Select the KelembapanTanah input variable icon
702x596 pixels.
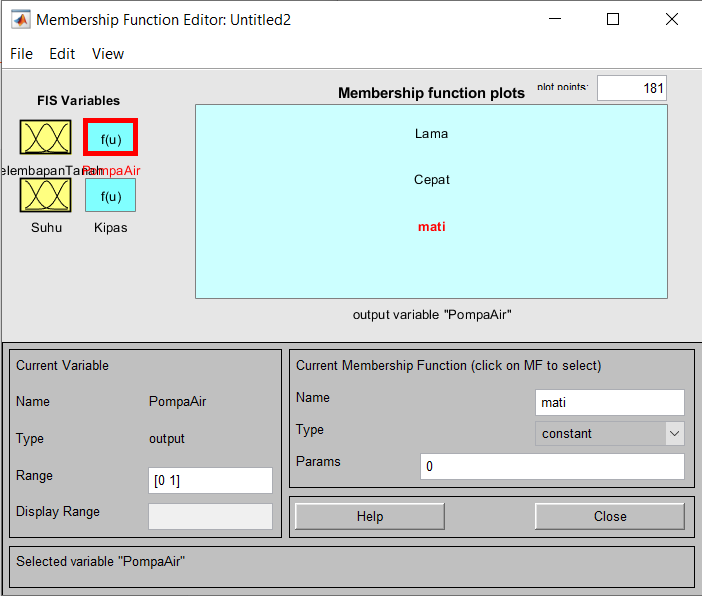pyautogui.click(x=45, y=137)
